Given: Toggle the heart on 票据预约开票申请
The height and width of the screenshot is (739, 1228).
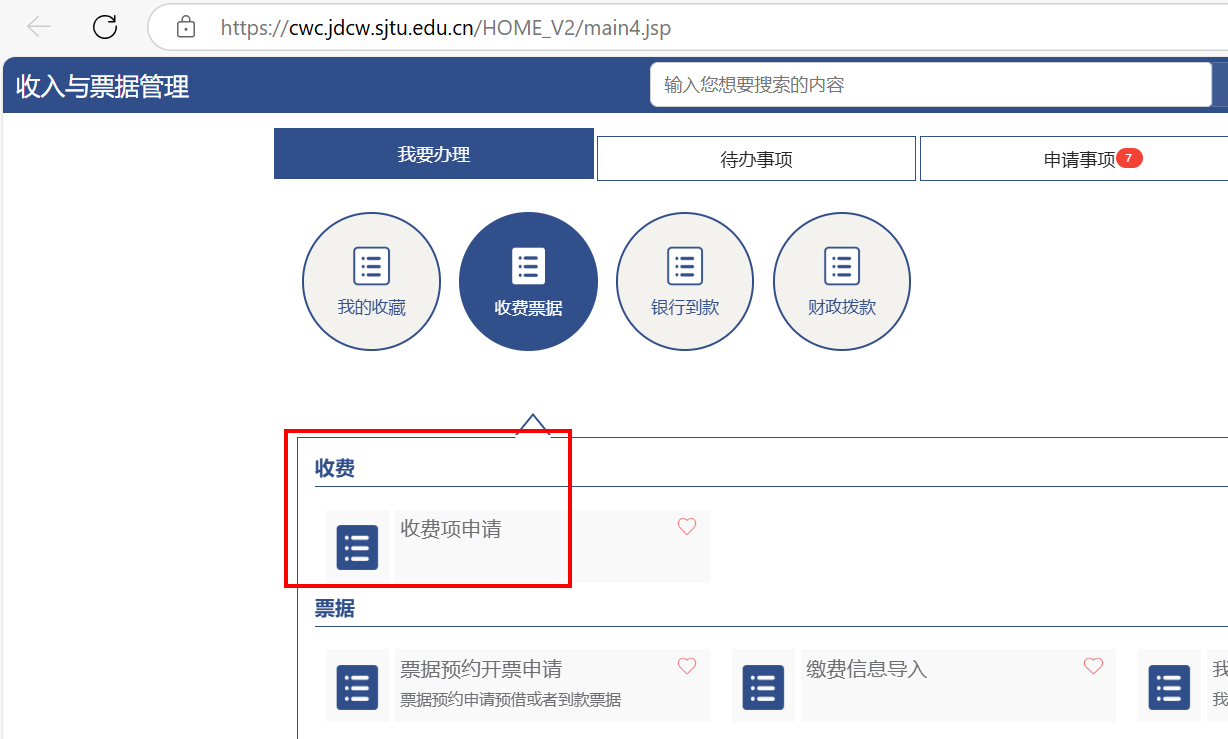Looking at the screenshot, I should [x=687, y=666].
